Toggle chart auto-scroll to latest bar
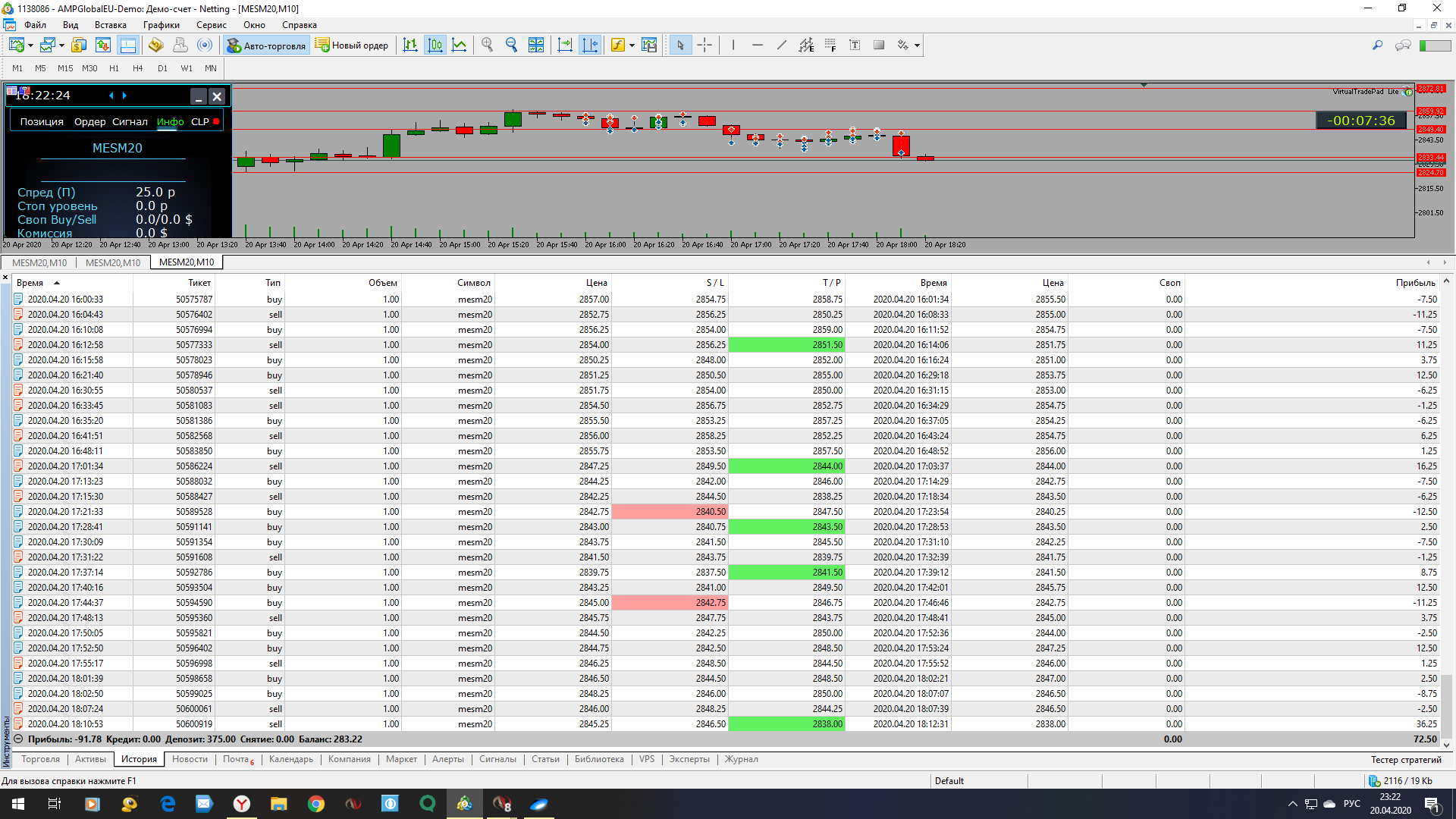This screenshot has height=819, width=1456. point(565,45)
